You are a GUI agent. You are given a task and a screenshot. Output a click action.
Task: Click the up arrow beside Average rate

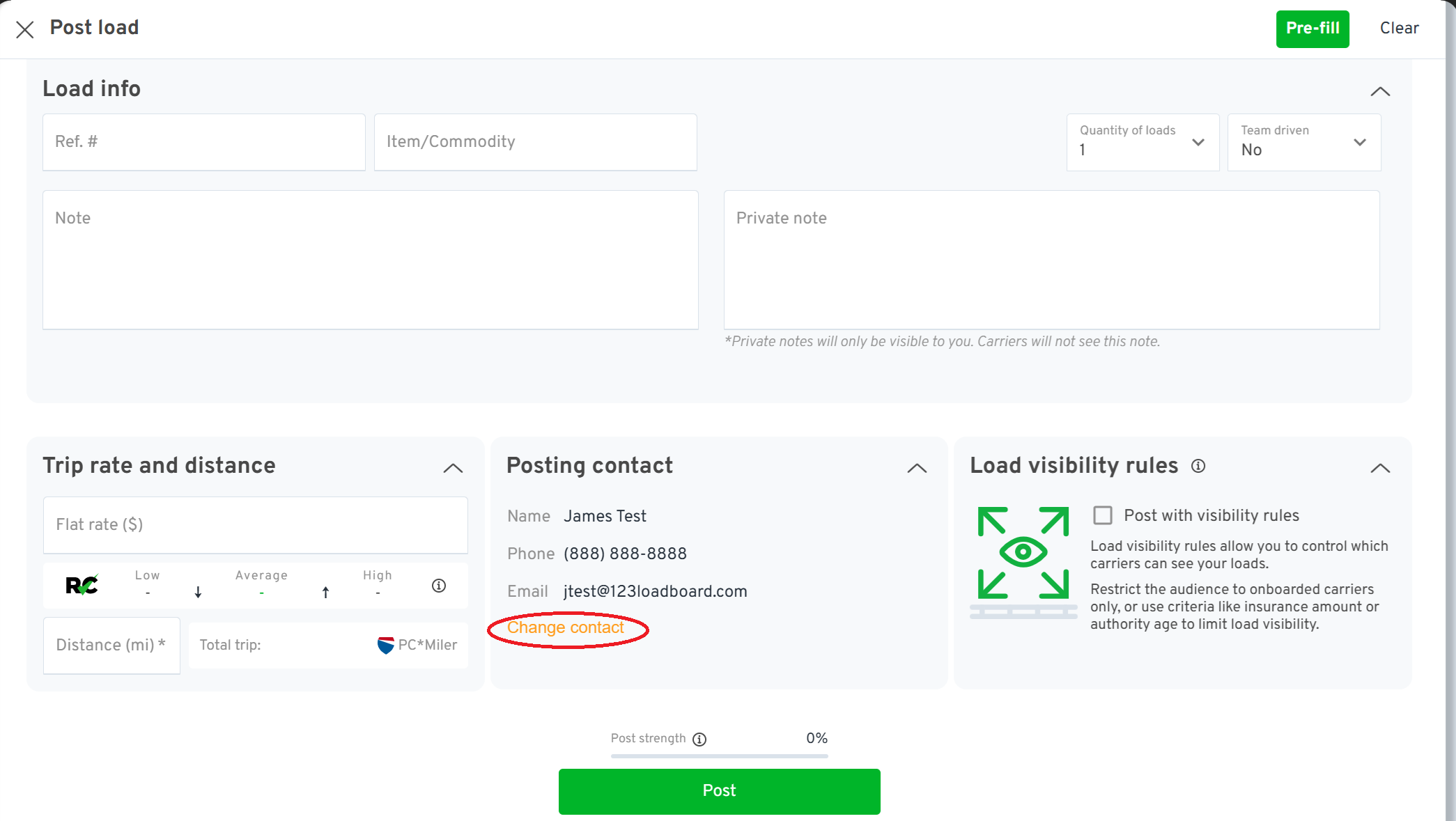point(325,592)
